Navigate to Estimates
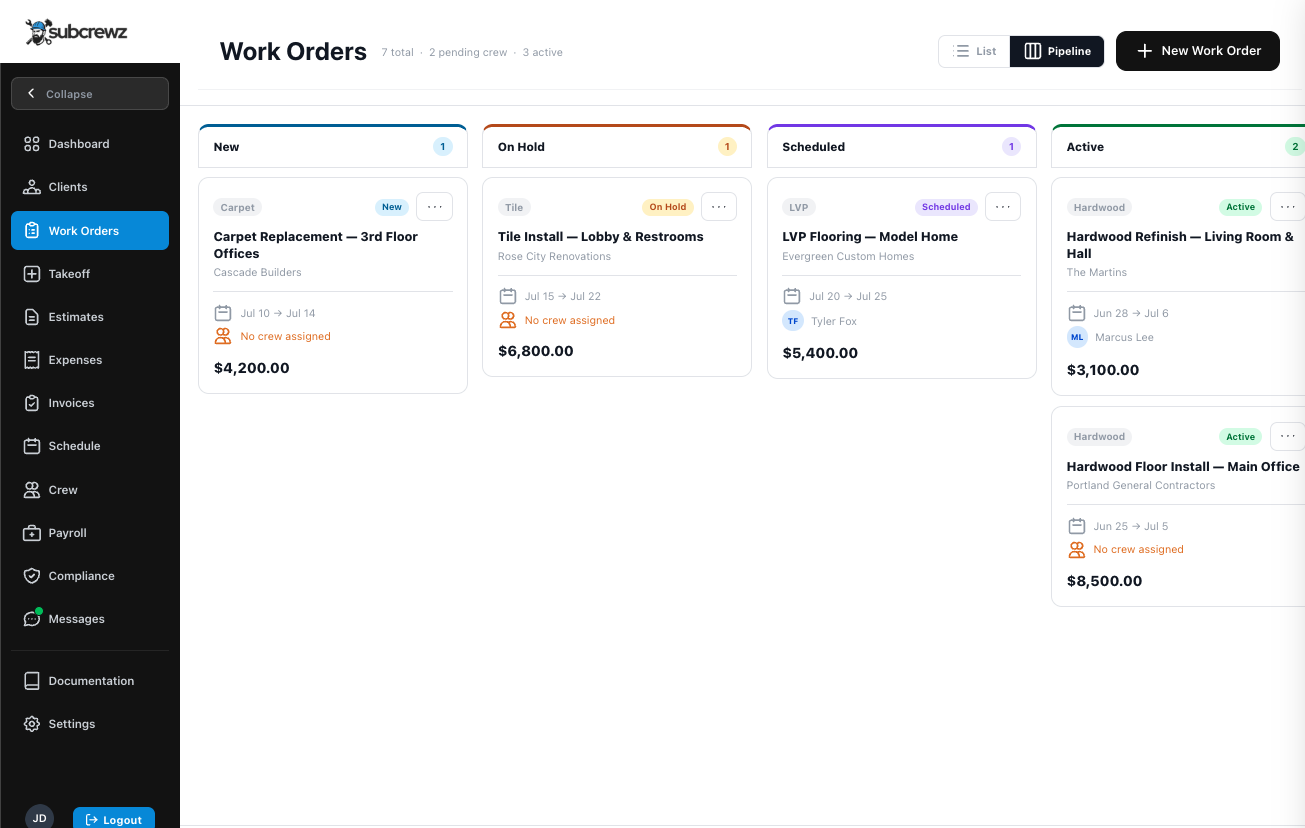This screenshot has width=1305, height=828. pyautogui.click(x=90, y=317)
